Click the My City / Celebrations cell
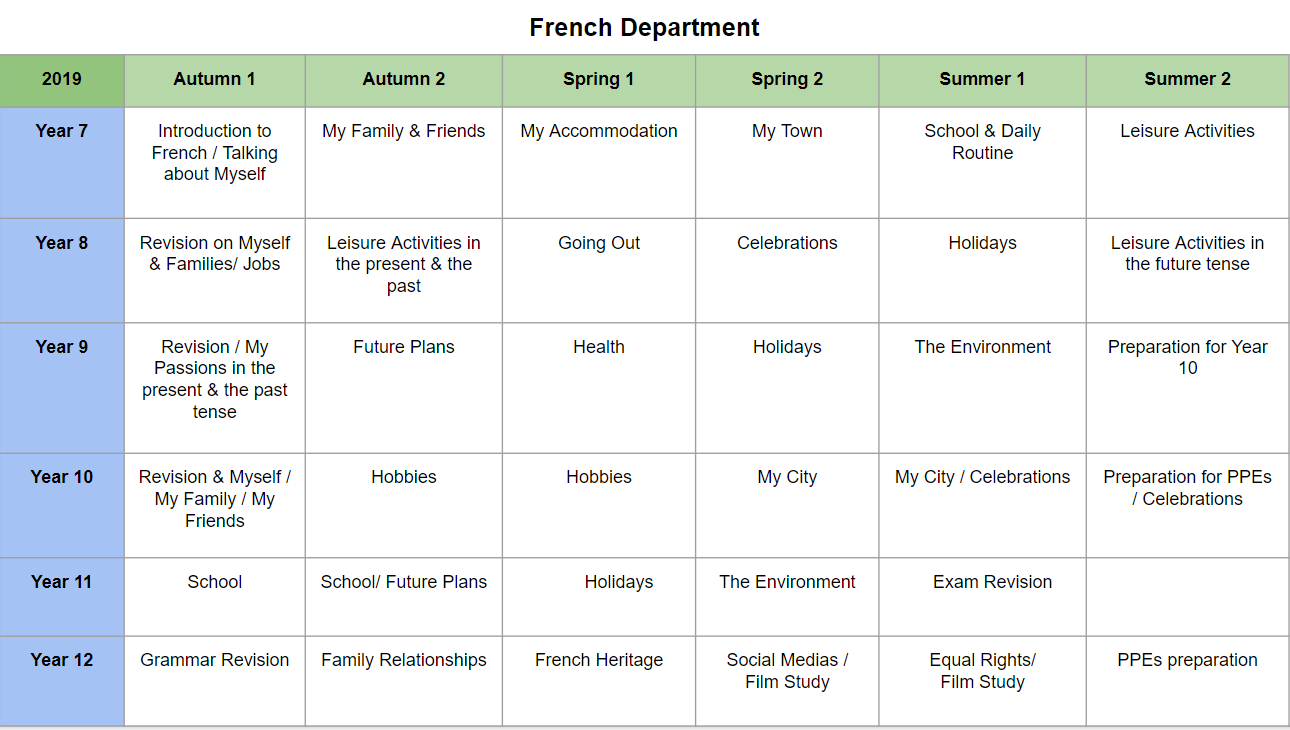This screenshot has width=1290, height=730. tap(982, 505)
